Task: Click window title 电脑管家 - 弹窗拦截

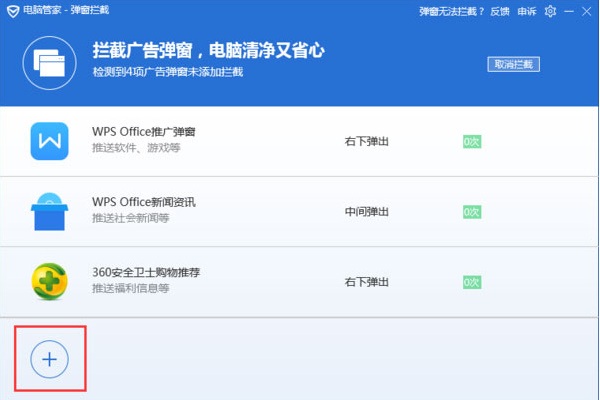Action: point(66,10)
